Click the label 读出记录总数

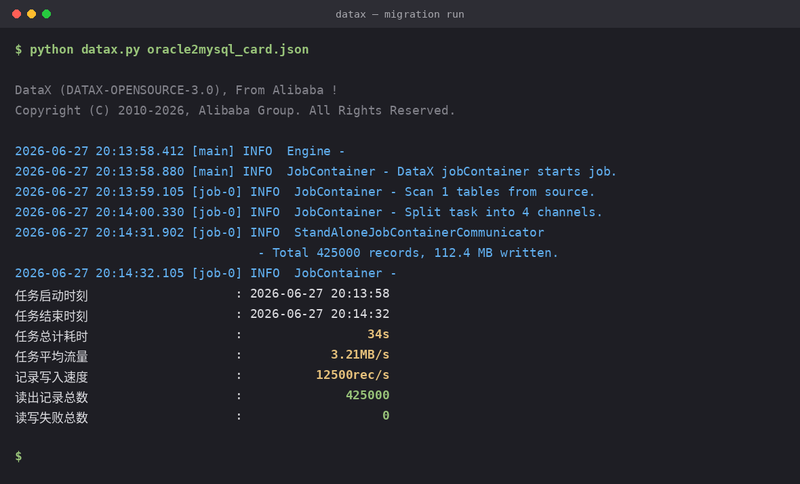tap(52, 397)
